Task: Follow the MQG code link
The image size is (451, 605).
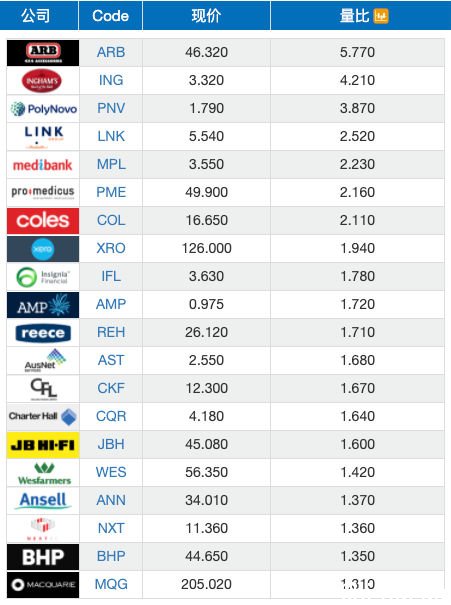Action: tap(111, 584)
